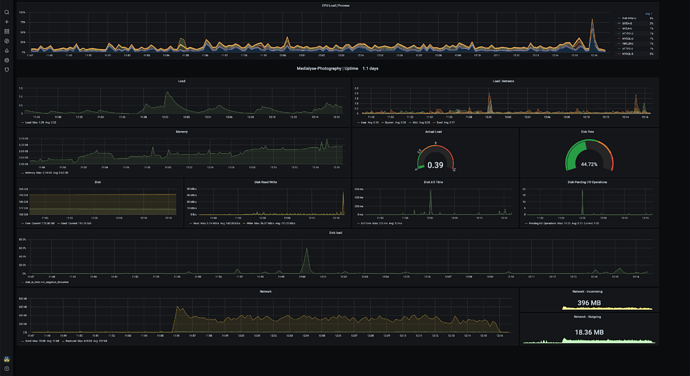Click the 396 MB incoming network value

coord(589,303)
